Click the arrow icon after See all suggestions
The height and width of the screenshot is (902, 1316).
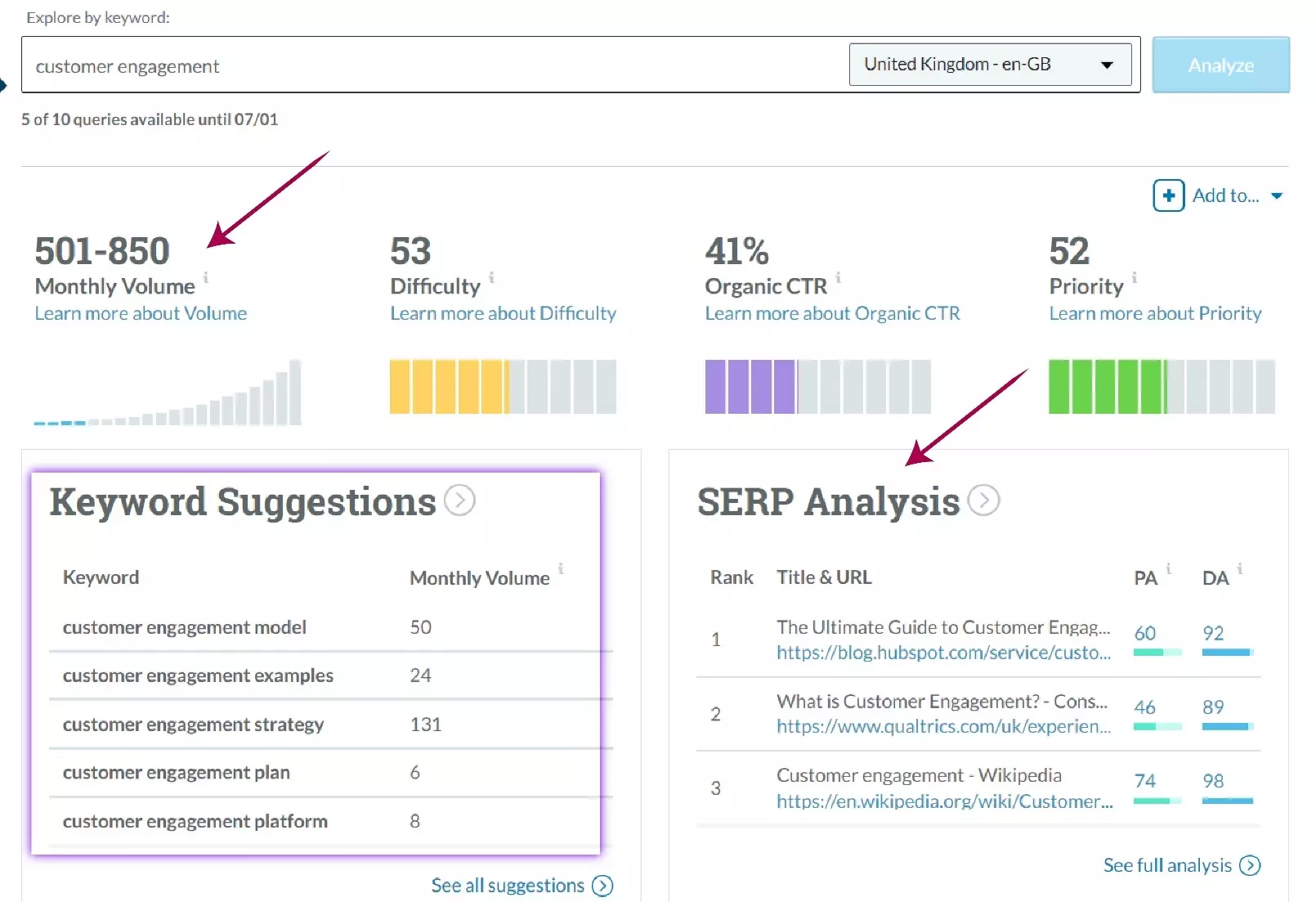(x=602, y=886)
